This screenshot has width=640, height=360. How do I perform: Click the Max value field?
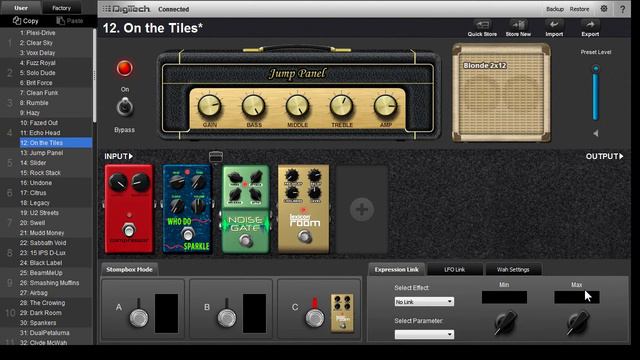tap(577, 297)
